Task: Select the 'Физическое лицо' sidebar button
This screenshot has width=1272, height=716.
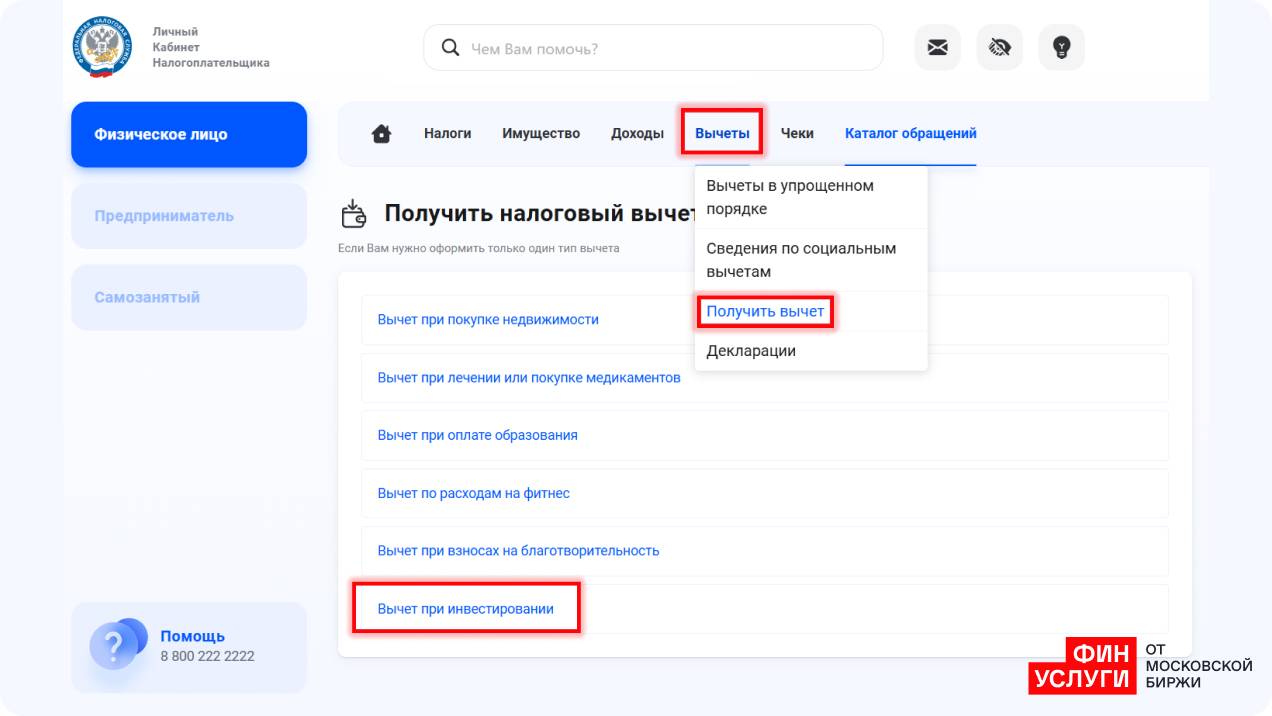Action: [189, 134]
